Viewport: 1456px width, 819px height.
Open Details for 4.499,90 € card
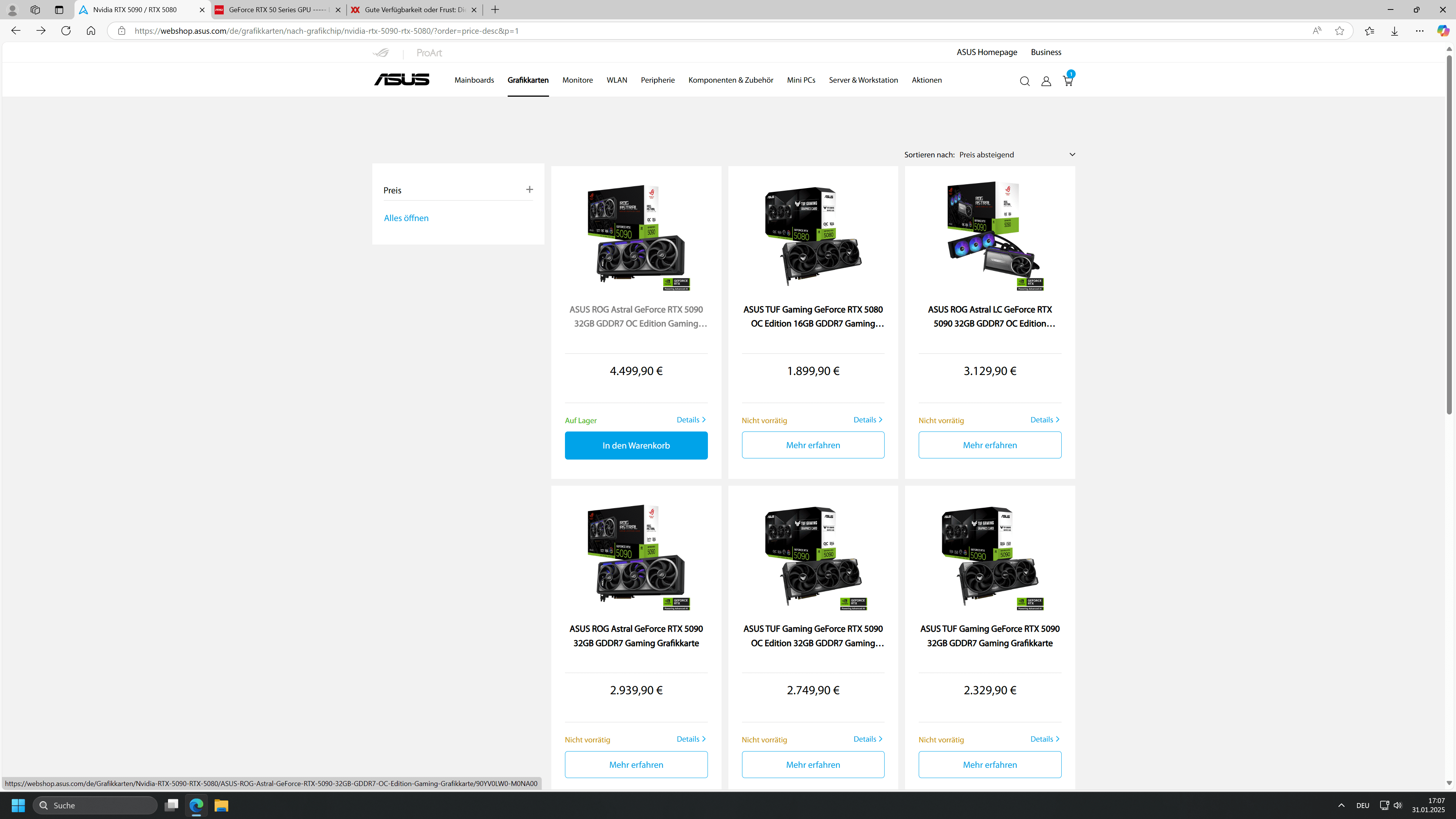click(x=691, y=419)
